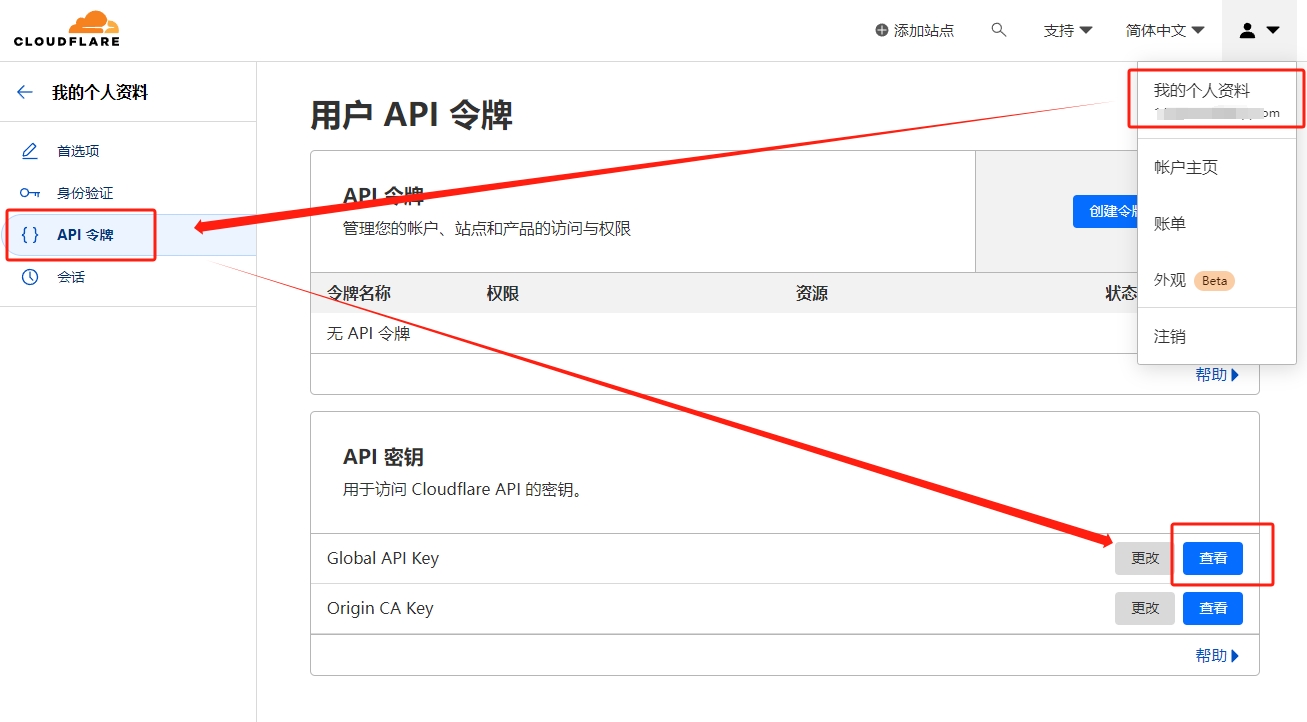Click the Global API Key label
The height and width of the screenshot is (722, 1307).
tap(383, 558)
